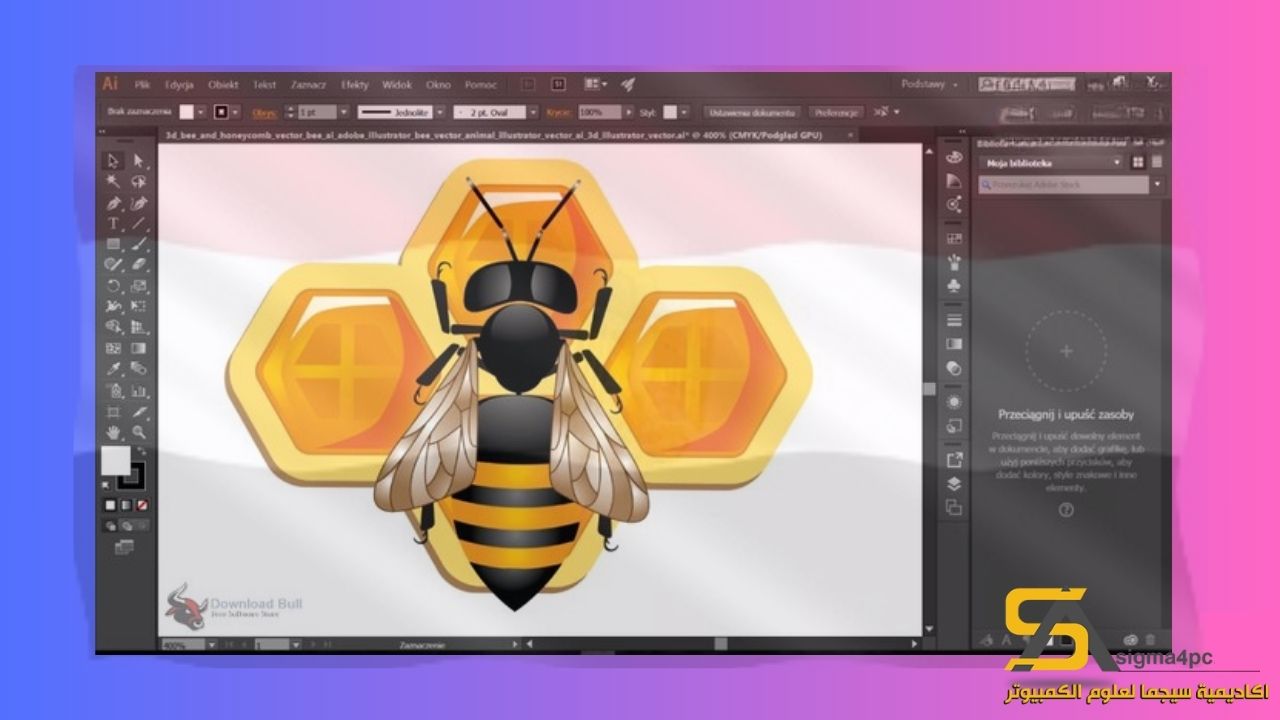
Task: Click the toolbar fill color box
Action: click(116, 460)
